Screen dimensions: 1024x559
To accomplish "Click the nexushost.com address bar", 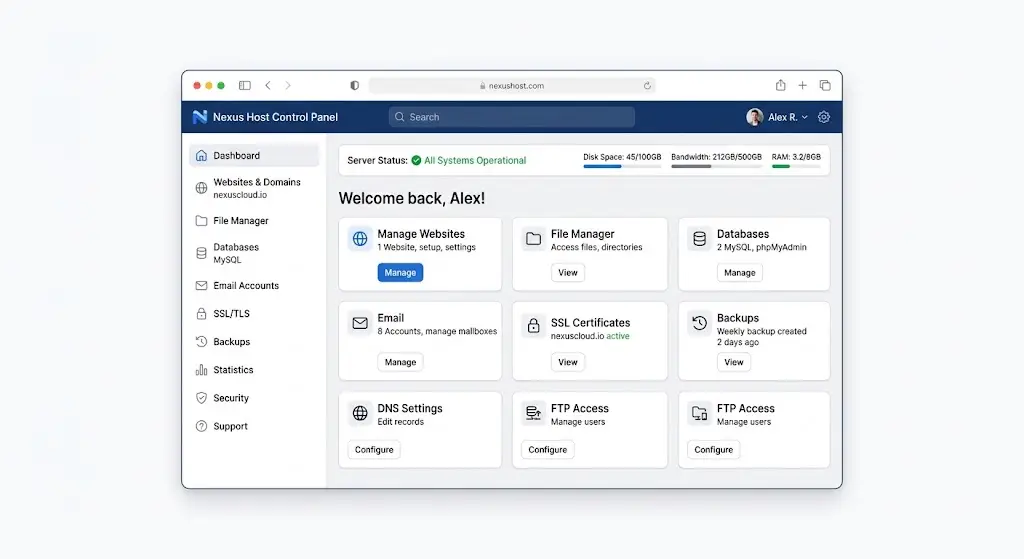I will click(x=512, y=86).
